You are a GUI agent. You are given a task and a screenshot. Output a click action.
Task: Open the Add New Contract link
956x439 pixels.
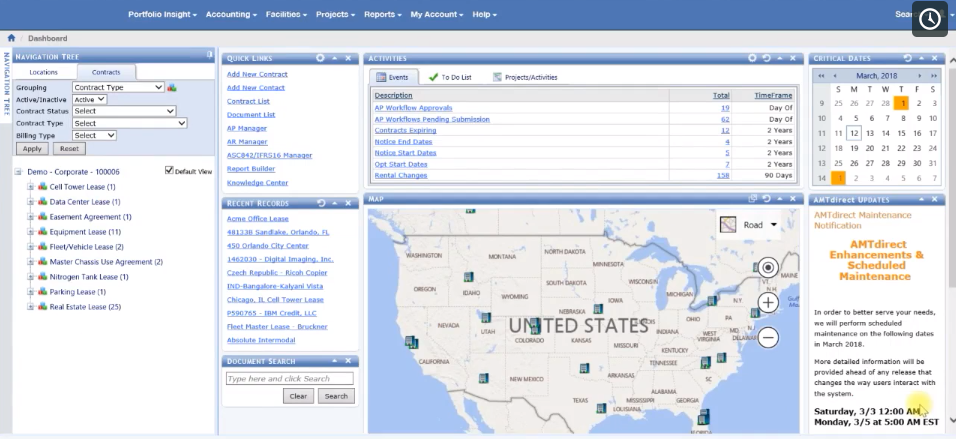tap(257, 74)
